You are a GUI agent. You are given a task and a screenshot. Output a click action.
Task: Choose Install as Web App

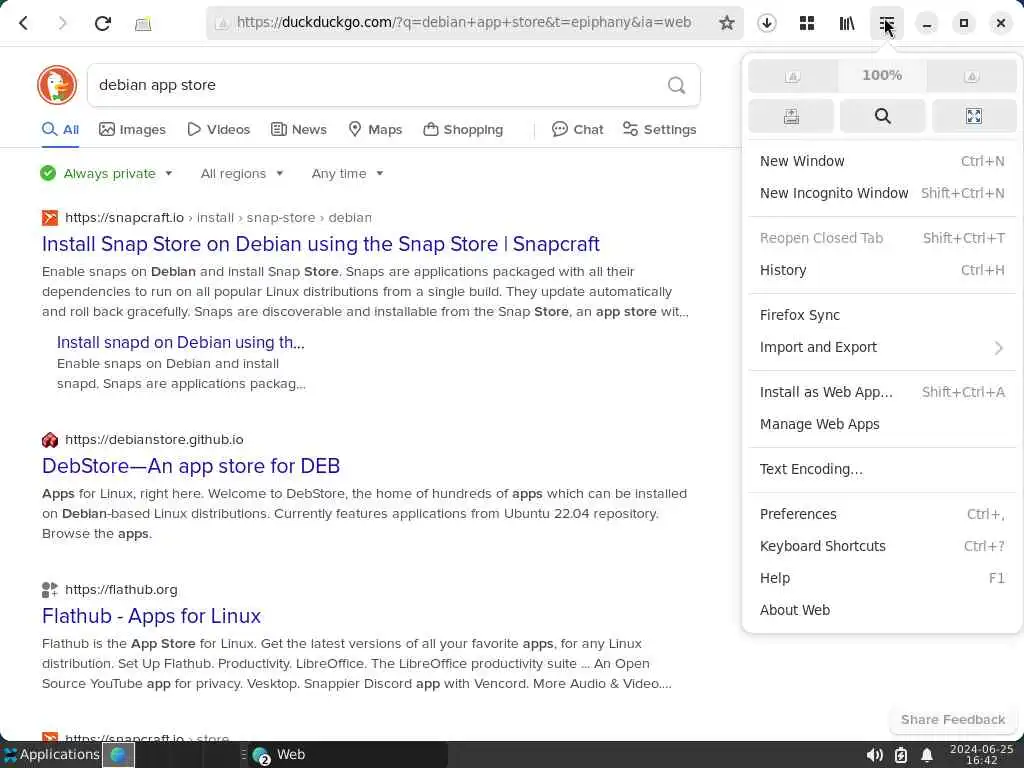click(882, 392)
